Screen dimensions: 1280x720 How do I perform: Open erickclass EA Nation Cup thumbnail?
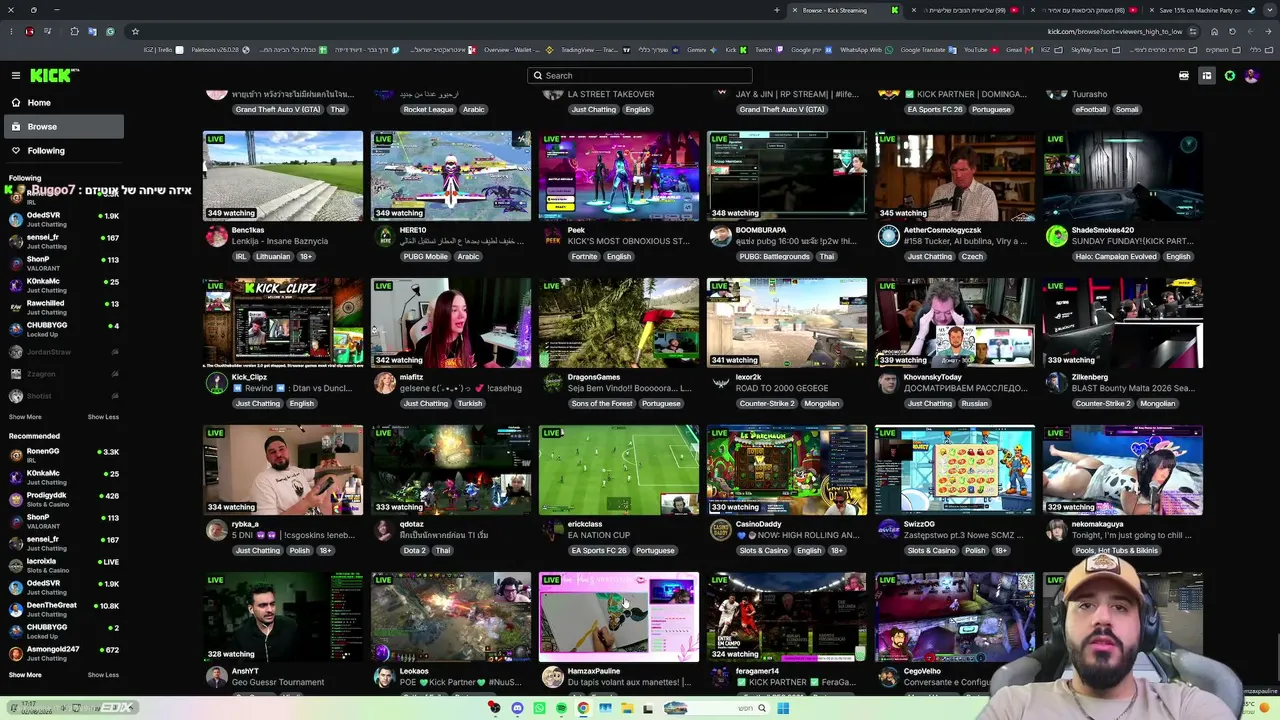pos(619,470)
